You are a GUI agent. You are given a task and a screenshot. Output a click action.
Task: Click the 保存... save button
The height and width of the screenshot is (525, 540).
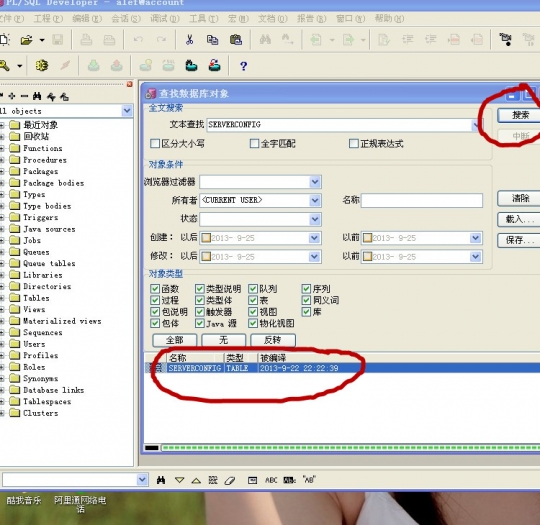519,240
